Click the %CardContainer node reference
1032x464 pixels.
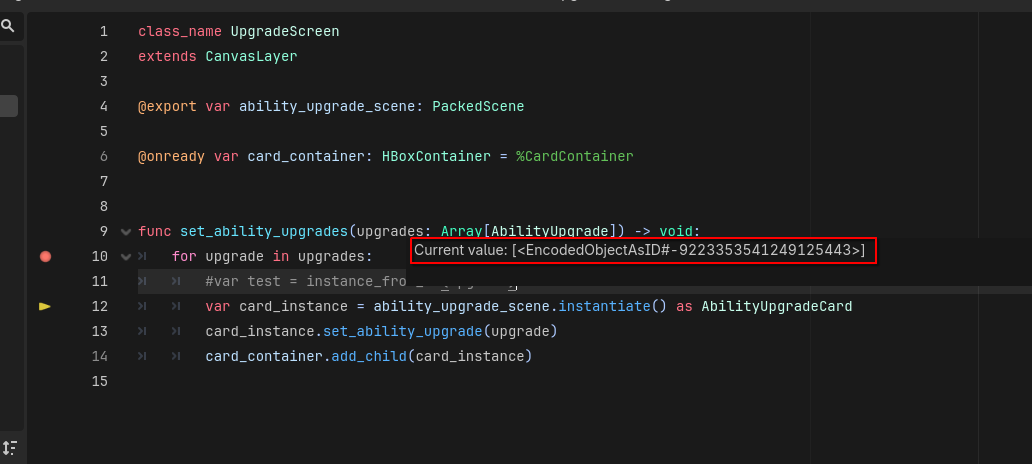click(x=574, y=157)
